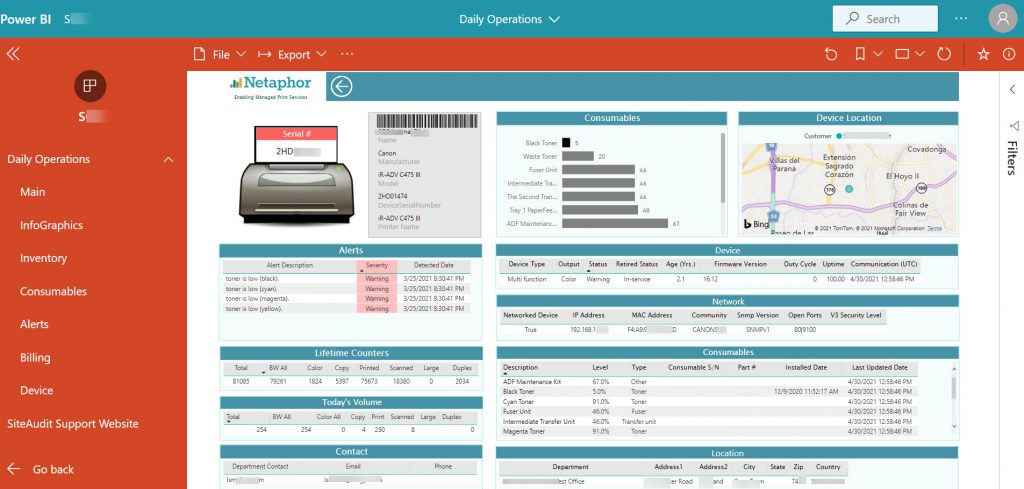Click lifetime Total value 81085
The width and height of the screenshot is (1024, 489).
240,381
